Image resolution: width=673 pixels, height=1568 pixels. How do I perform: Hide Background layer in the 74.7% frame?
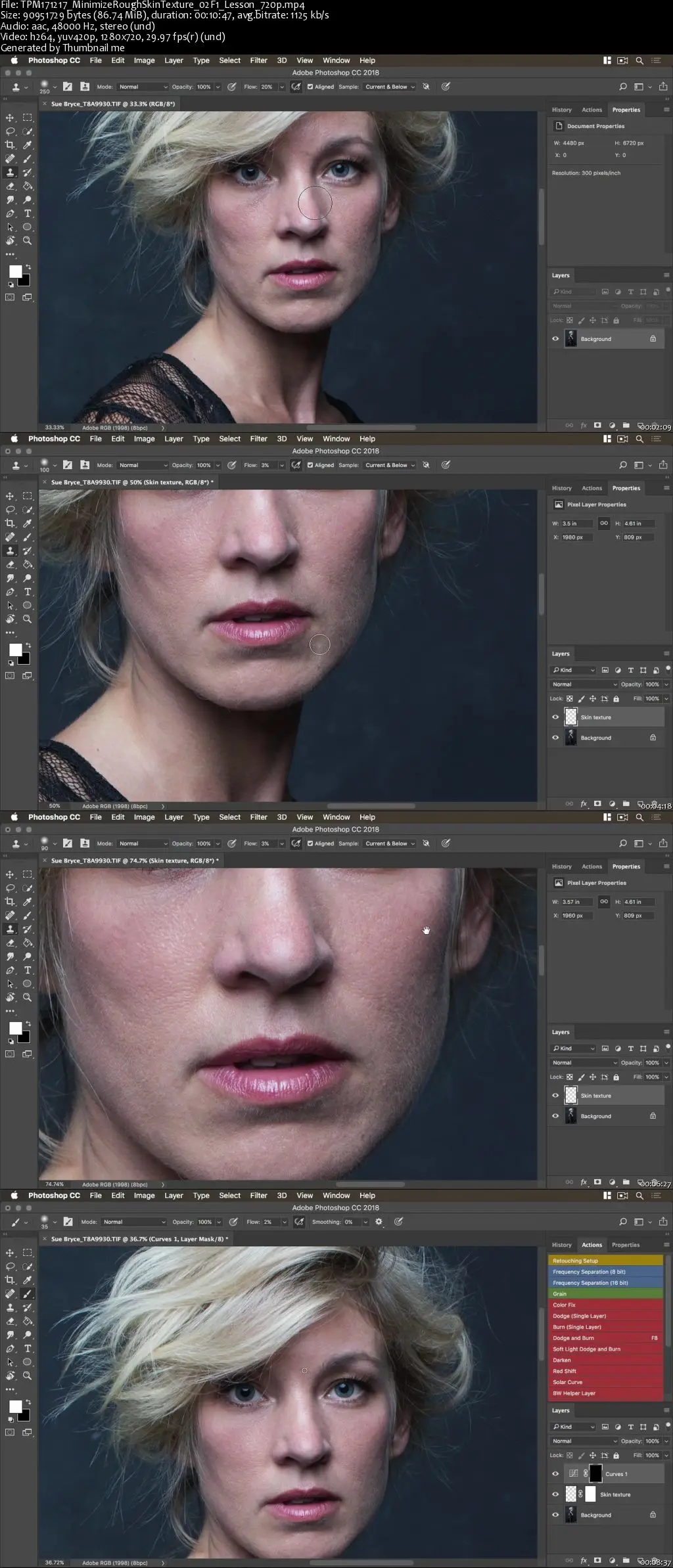(x=555, y=1116)
